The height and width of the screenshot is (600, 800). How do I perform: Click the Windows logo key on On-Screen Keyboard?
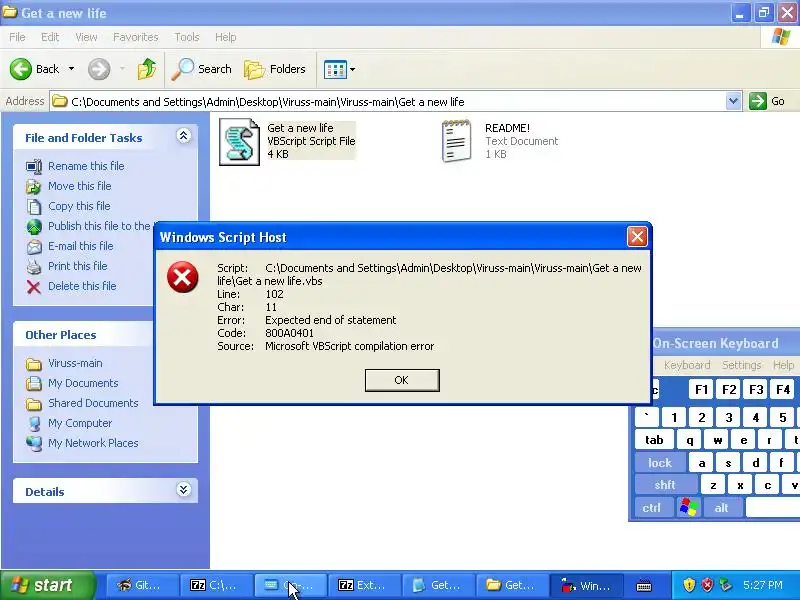pyautogui.click(x=688, y=508)
